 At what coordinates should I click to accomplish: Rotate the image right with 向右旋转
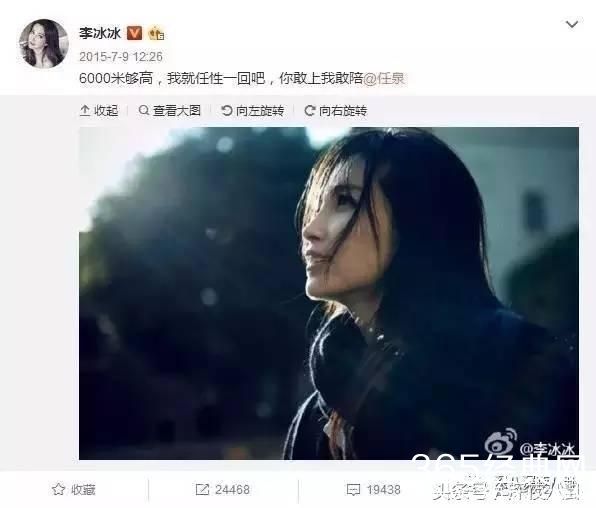click(x=336, y=111)
